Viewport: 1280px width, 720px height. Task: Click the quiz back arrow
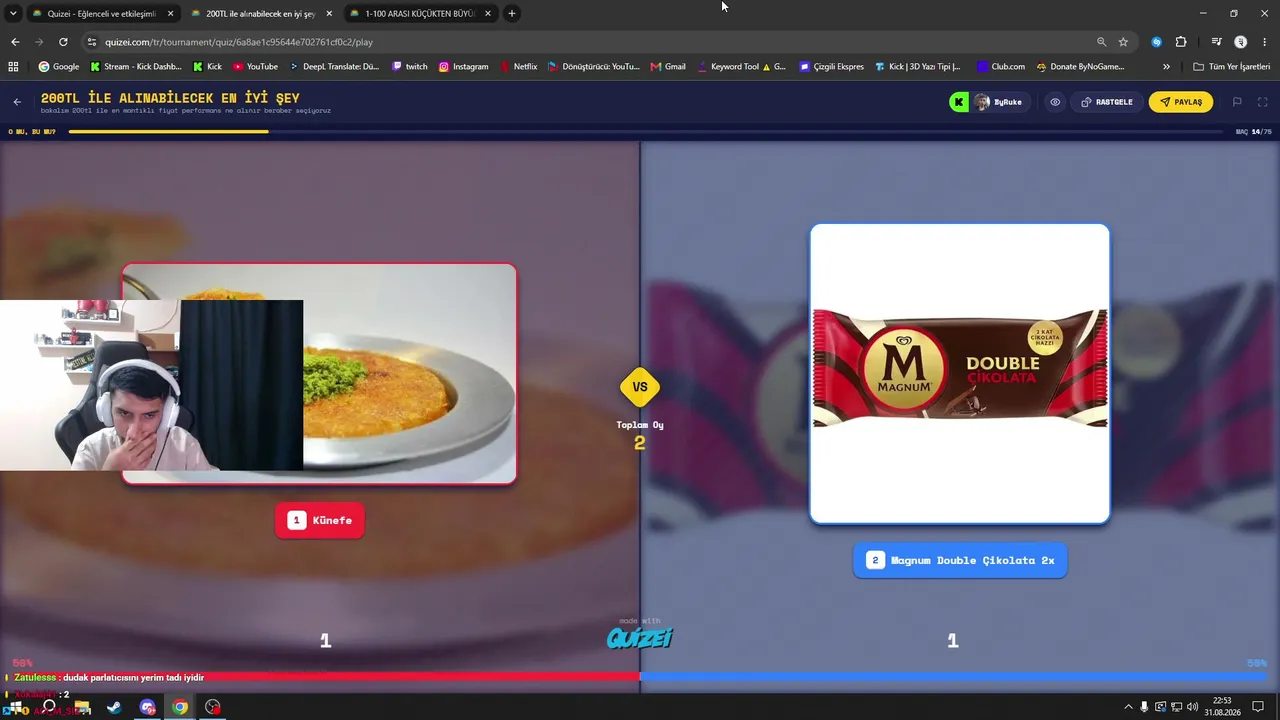pyautogui.click(x=17, y=102)
